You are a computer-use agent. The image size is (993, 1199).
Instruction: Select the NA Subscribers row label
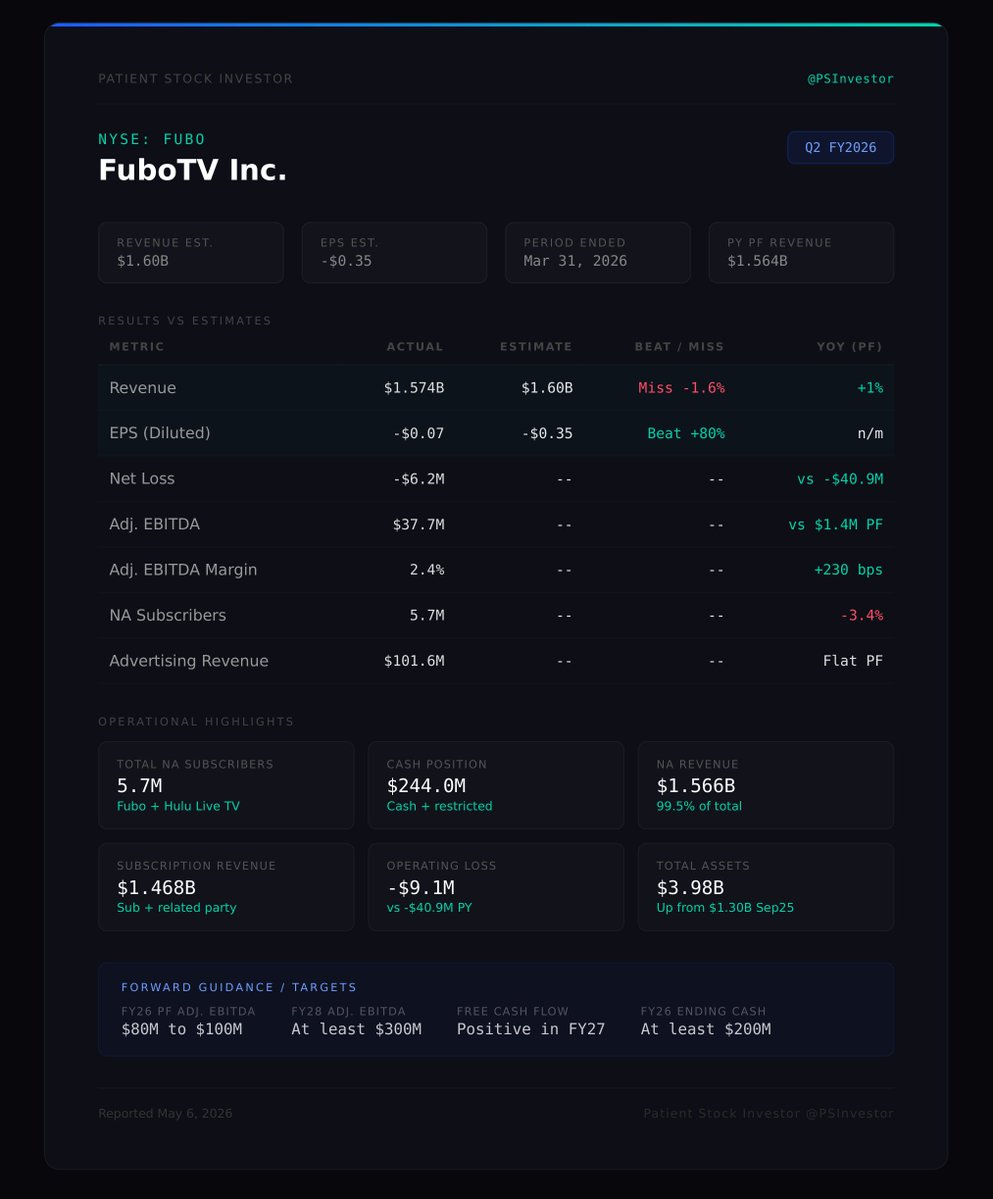(x=167, y=615)
